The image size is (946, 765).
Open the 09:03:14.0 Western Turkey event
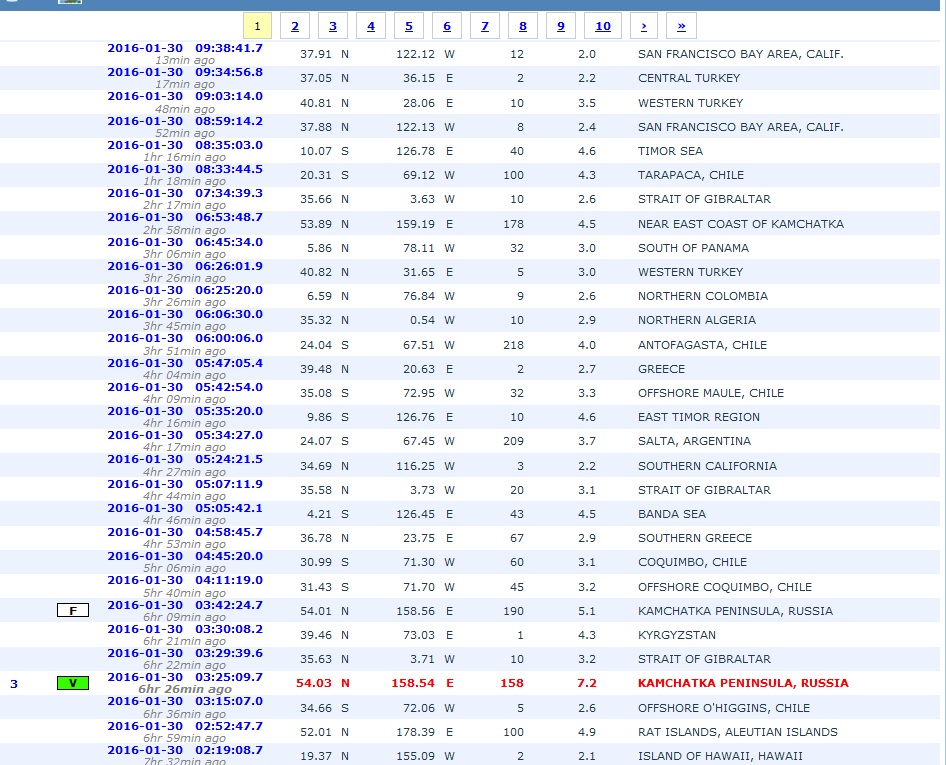tap(185, 96)
